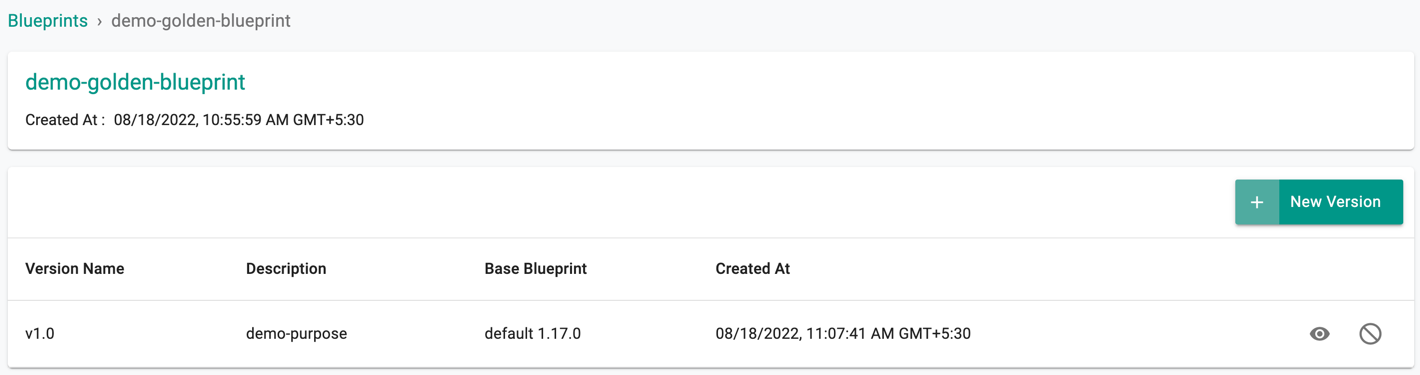Click the demo-purpose description cell
This screenshot has height=375, width=1420.
tap(297, 334)
